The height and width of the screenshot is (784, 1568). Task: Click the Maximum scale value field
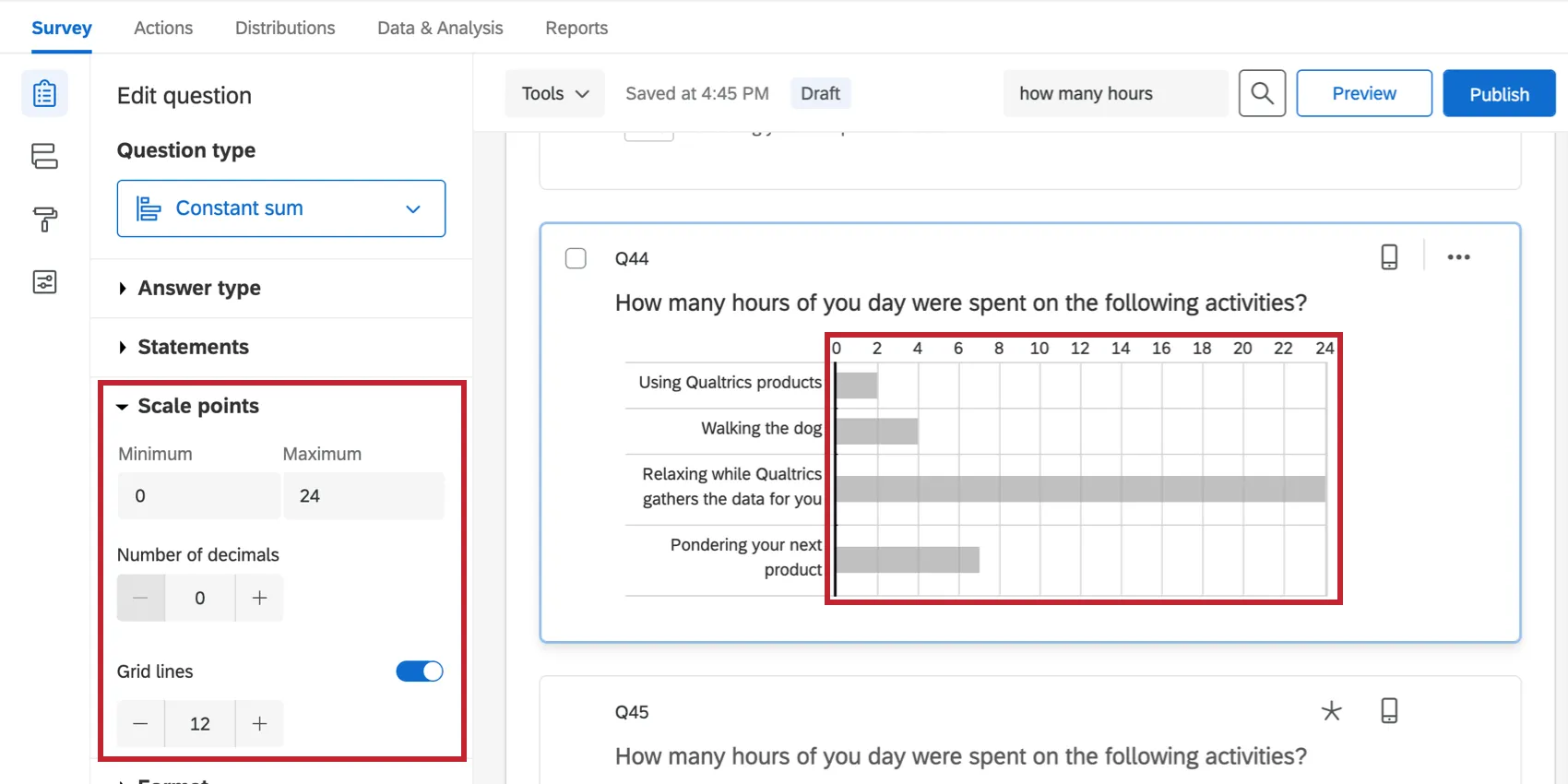tap(363, 496)
